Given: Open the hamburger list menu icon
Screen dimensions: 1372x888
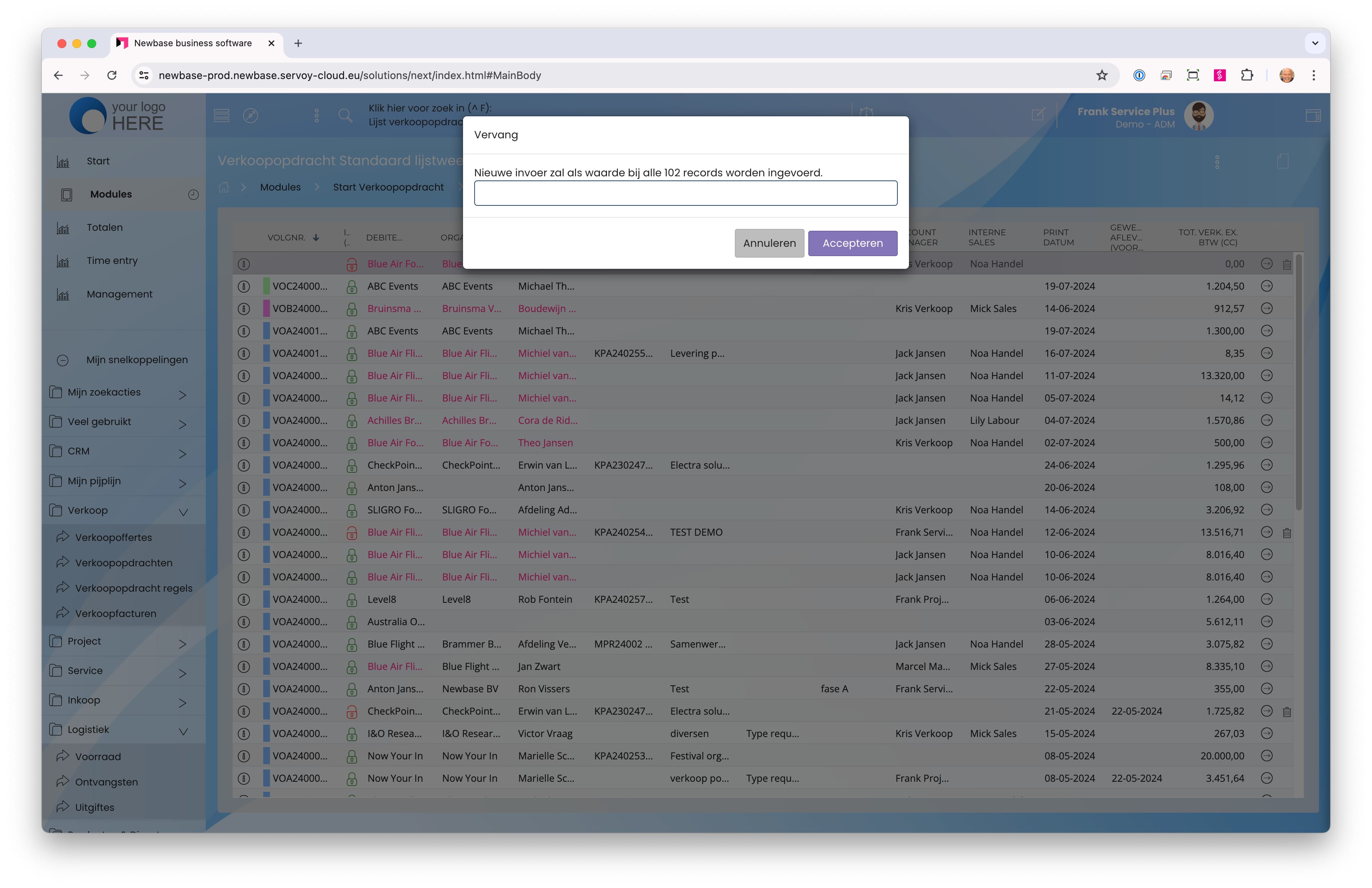Looking at the screenshot, I should click(221, 115).
